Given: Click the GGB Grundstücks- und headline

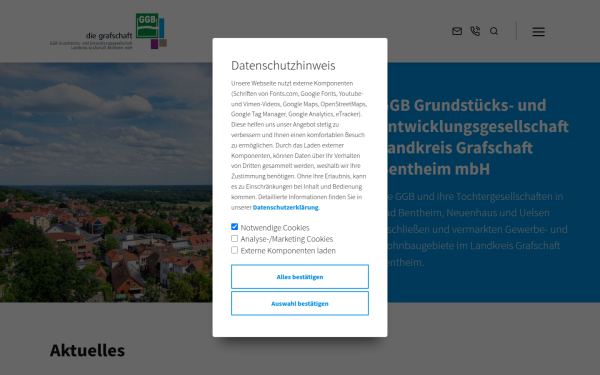Looking at the screenshot, I should (x=478, y=137).
